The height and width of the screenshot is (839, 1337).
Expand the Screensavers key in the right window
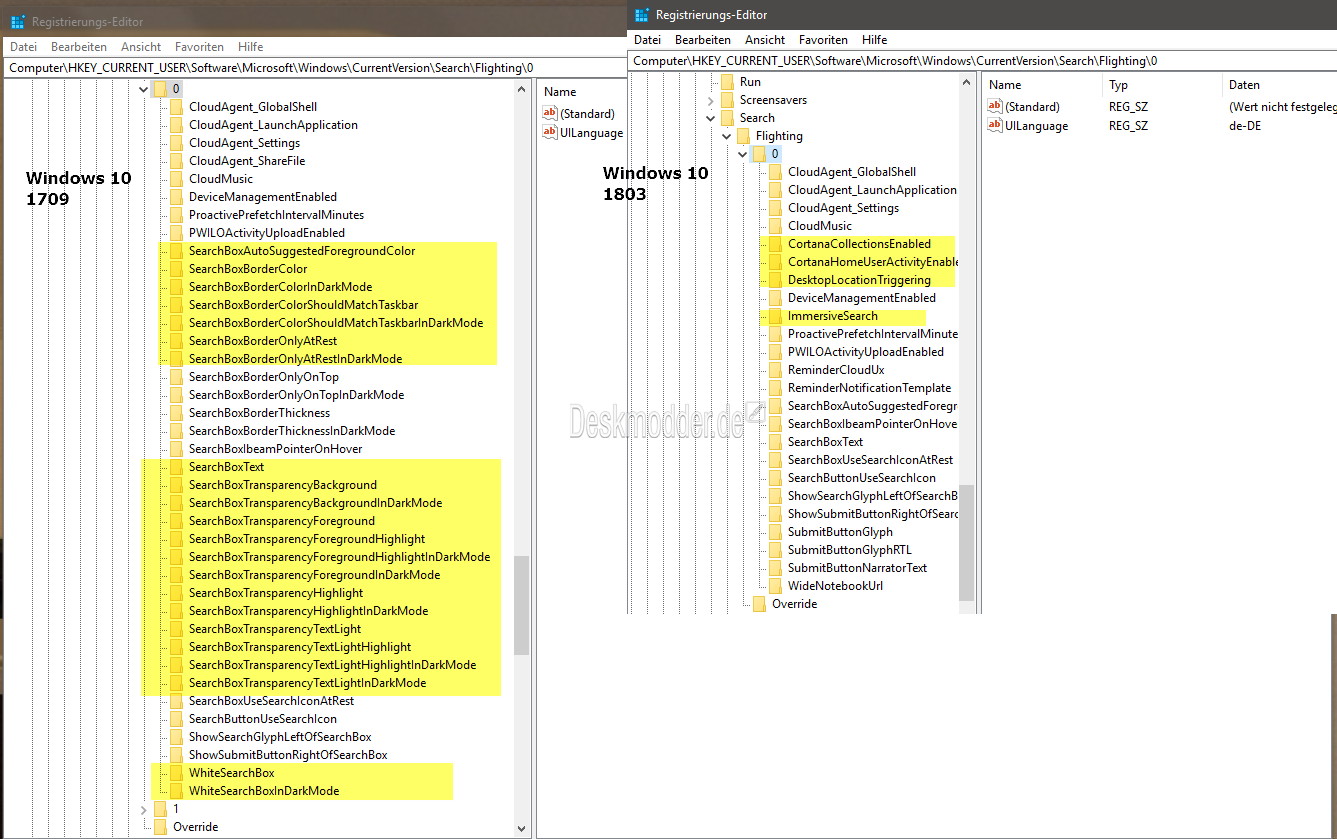pos(711,100)
